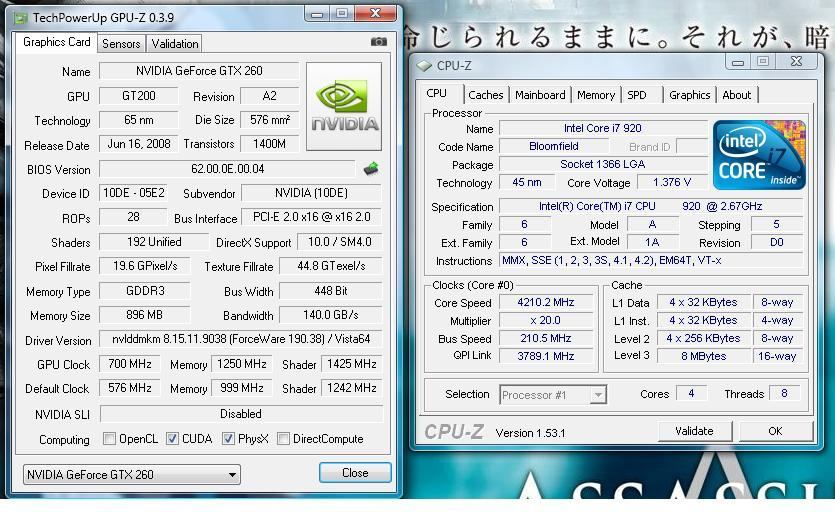835x512 pixels.
Task: Click the NVIDIA SLI Disabled field
Action: click(241, 414)
